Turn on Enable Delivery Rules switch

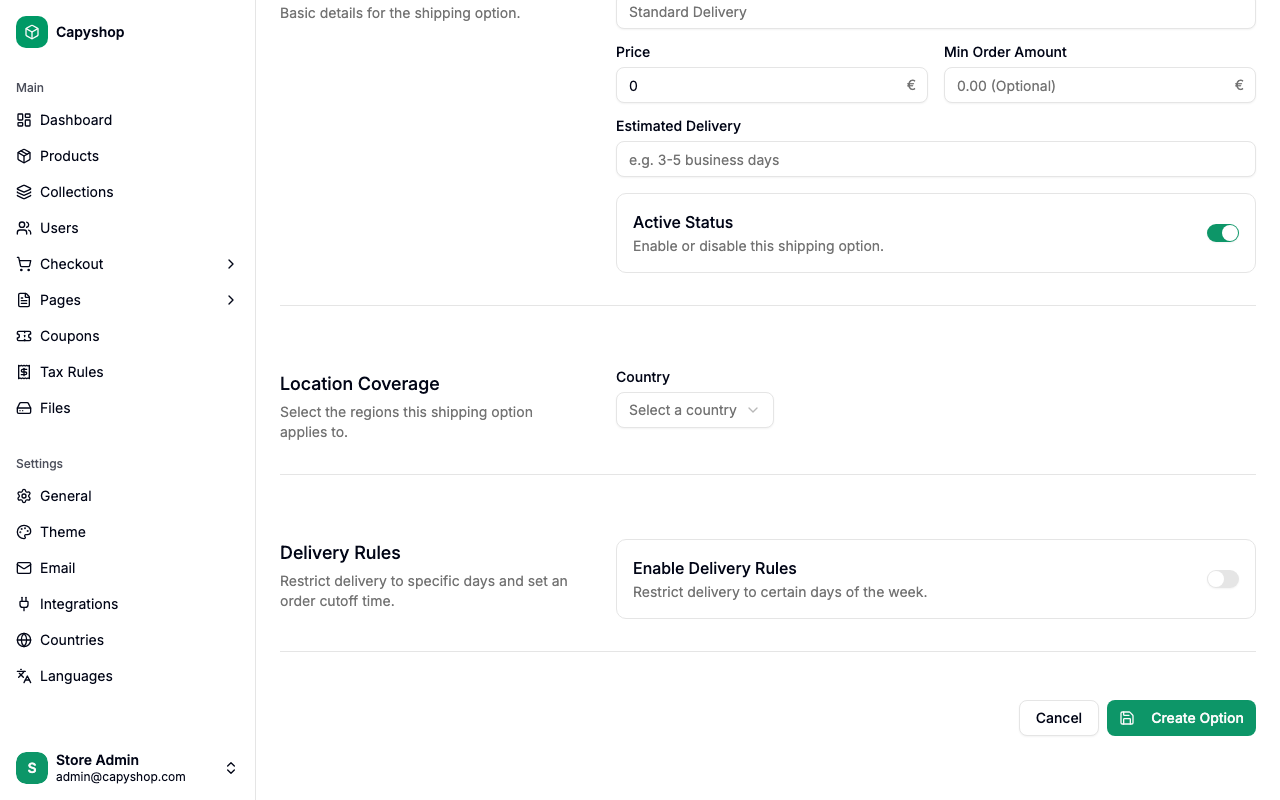click(1223, 579)
